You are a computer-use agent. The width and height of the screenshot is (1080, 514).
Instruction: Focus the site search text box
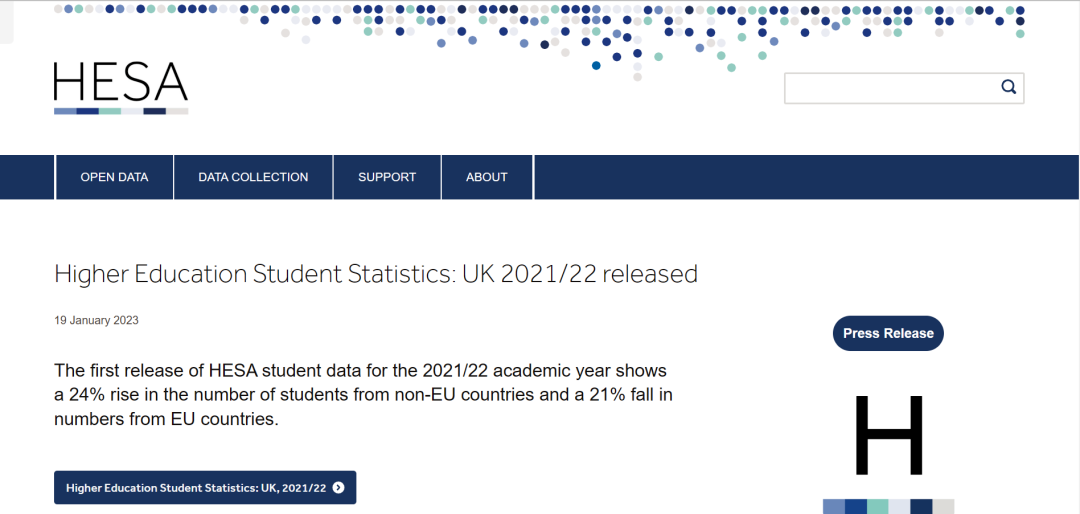(890, 88)
